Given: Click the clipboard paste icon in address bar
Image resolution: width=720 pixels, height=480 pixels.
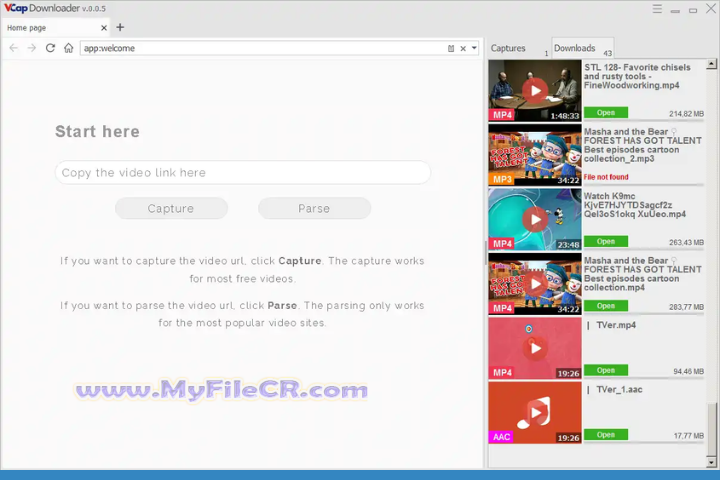Looking at the screenshot, I should (451, 48).
